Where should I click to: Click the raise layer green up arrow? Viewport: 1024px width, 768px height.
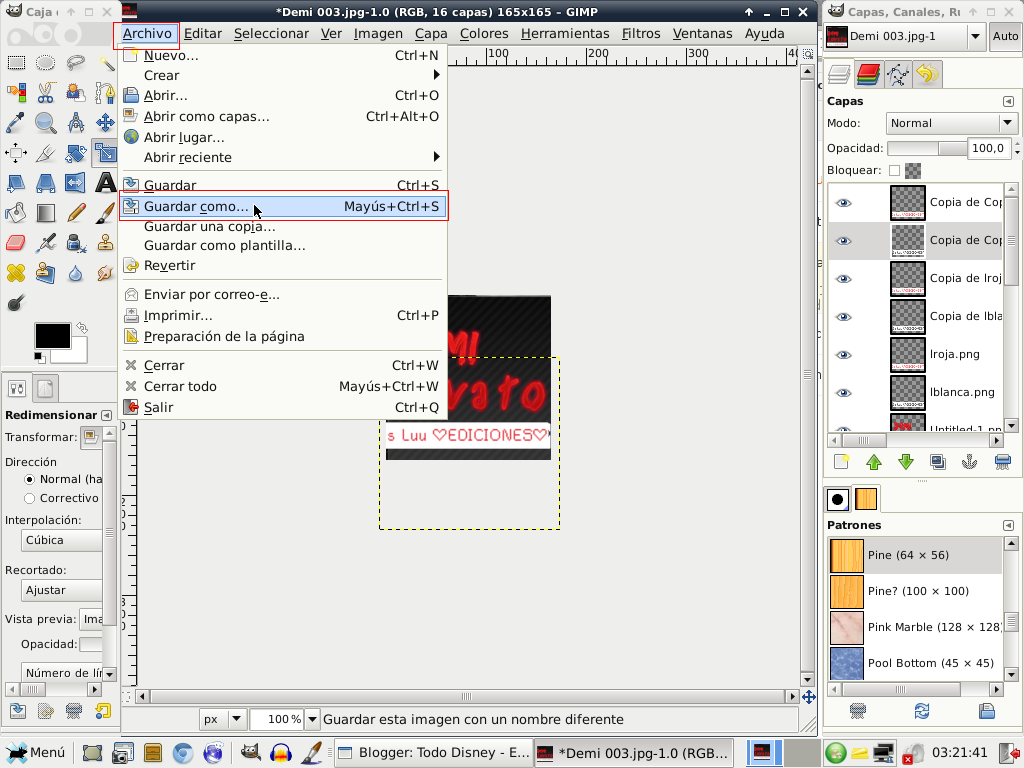click(874, 462)
